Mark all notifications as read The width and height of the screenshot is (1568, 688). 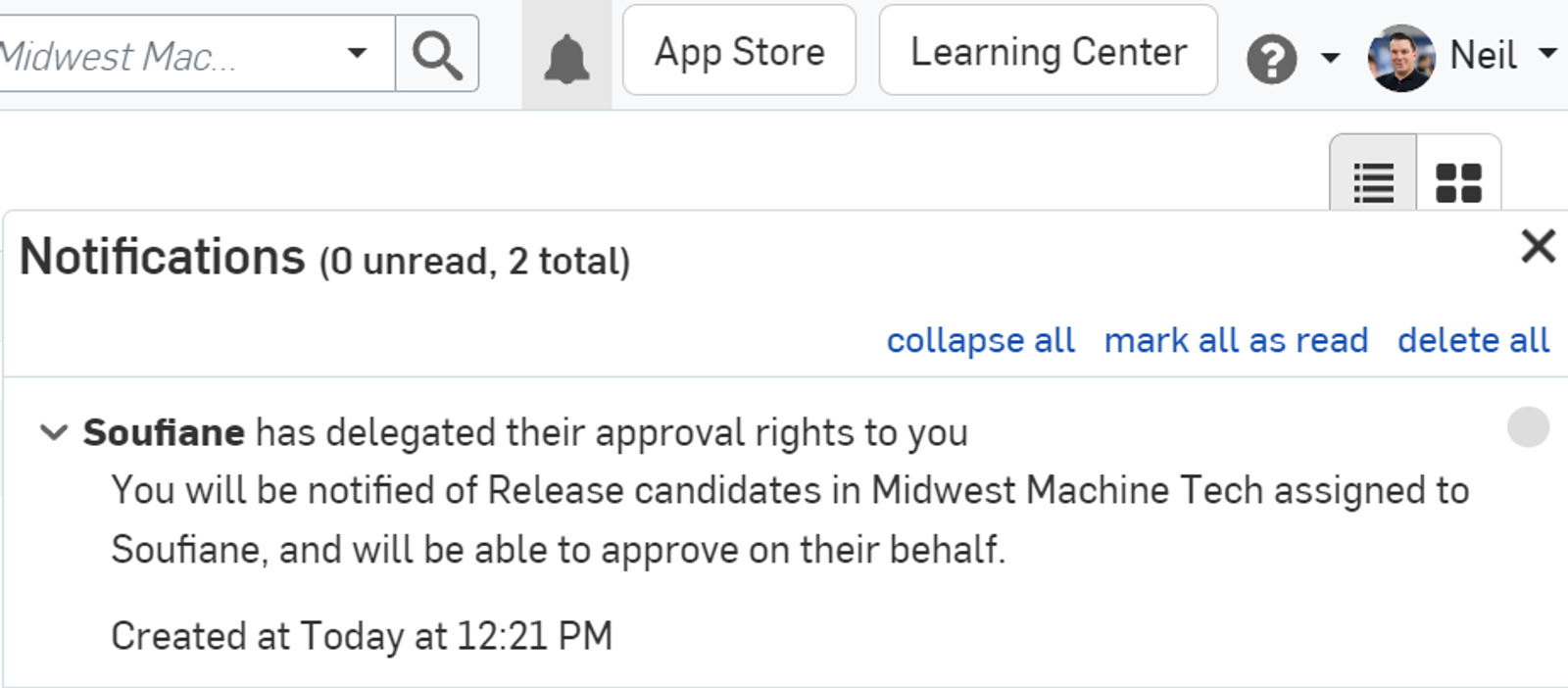(x=1237, y=340)
